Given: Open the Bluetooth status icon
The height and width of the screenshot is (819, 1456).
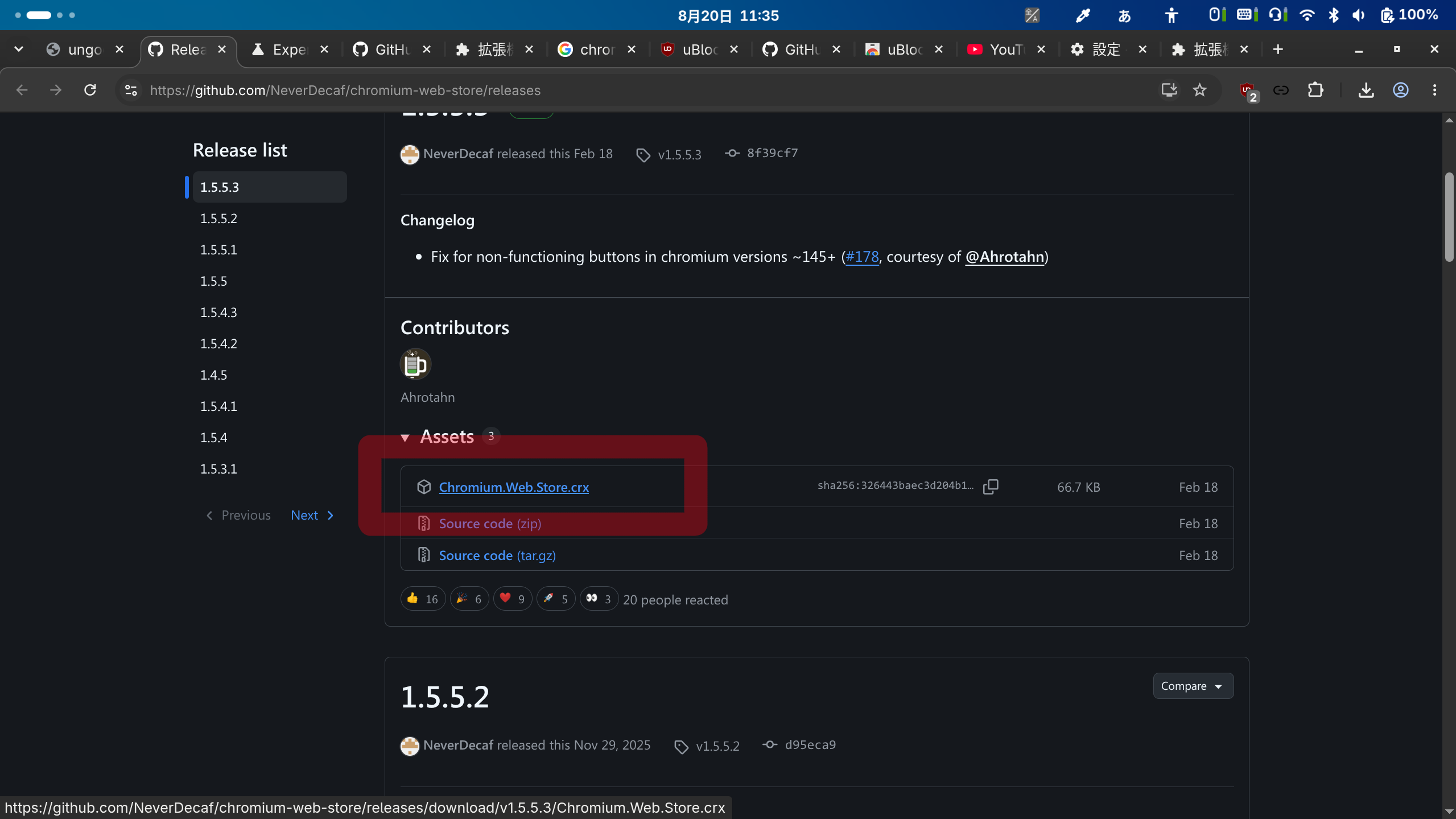Looking at the screenshot, I should [1334, 15].
